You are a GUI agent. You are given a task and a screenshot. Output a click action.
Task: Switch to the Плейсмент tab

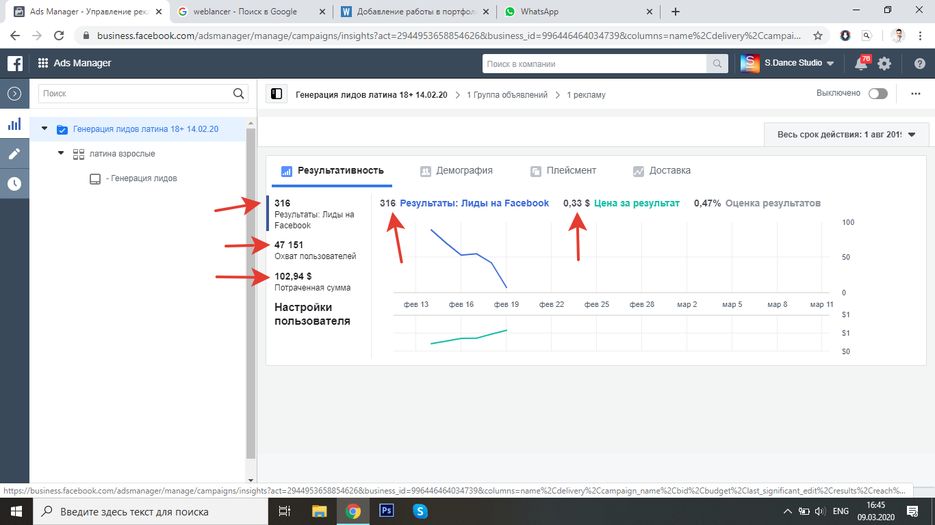click(564, 171)
